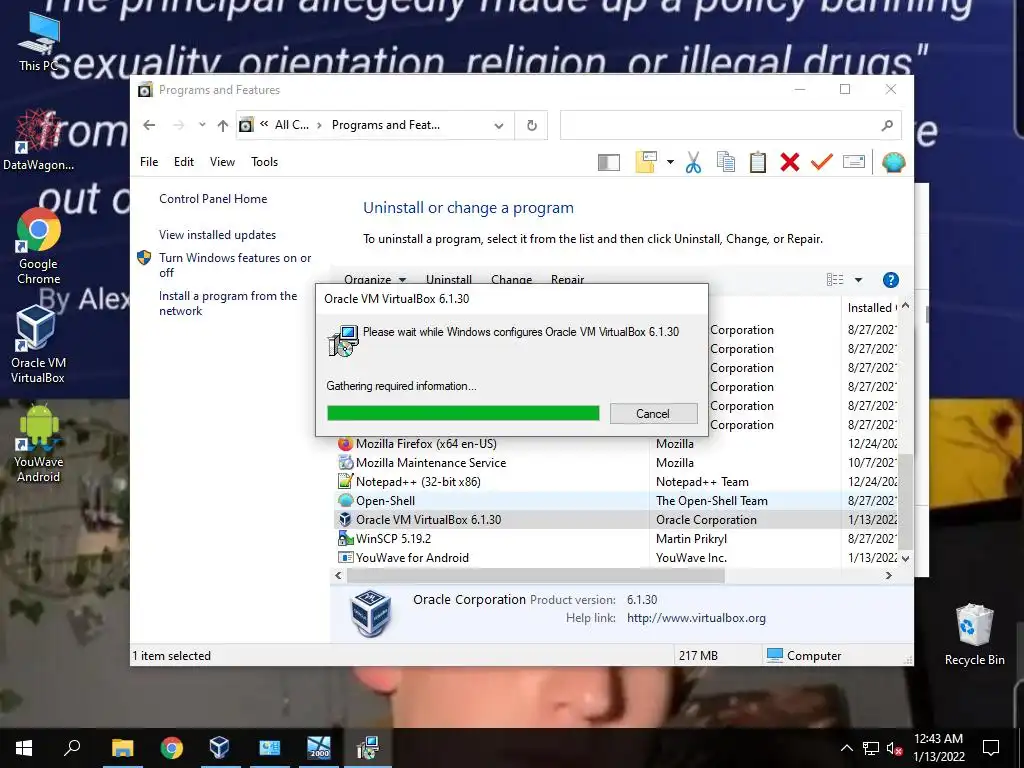This screenshot has width=1024, height=768.
Task: Go up one level with up arrow
Action: pos(223,125)
